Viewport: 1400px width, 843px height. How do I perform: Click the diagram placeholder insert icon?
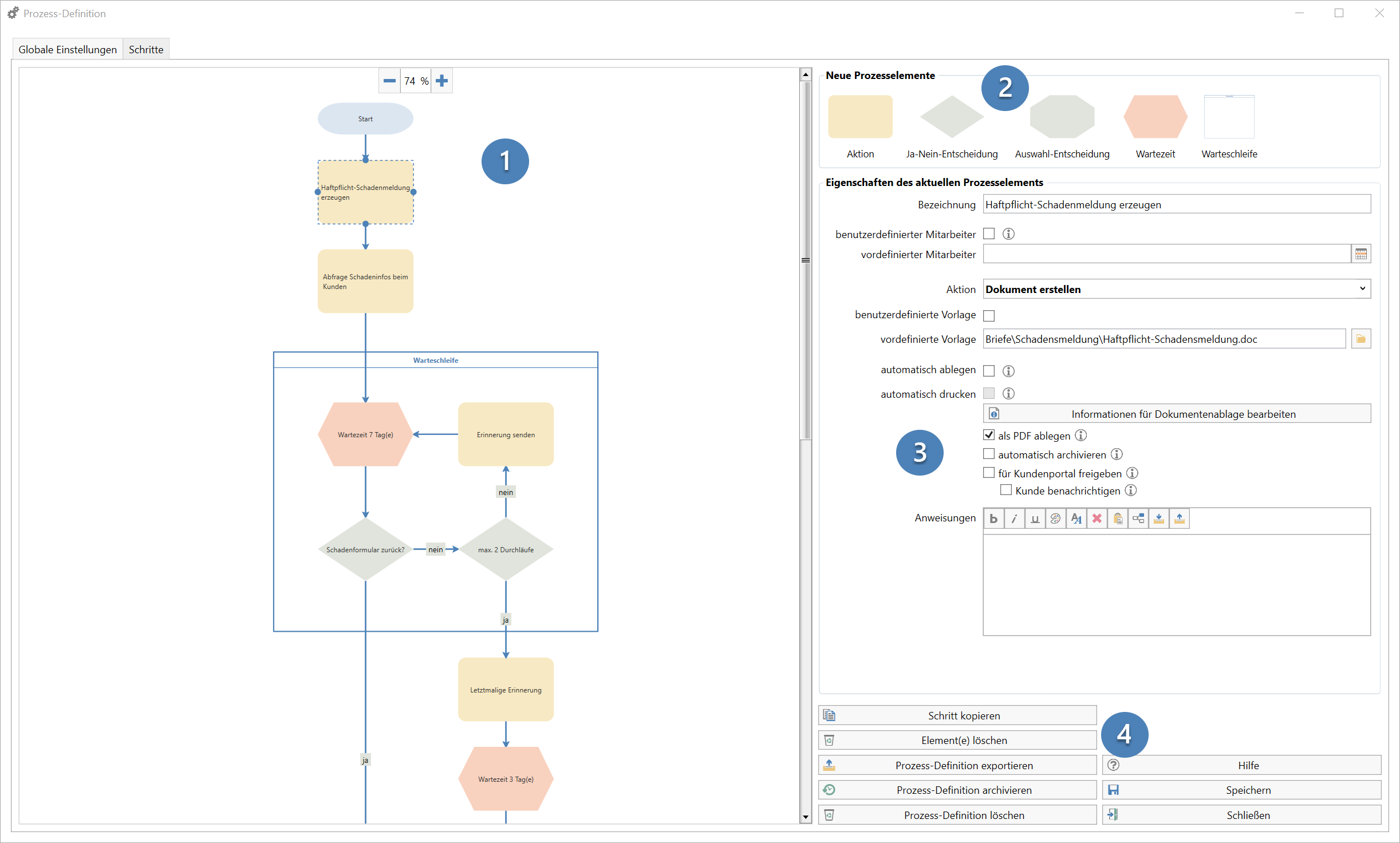(1138, 519)
